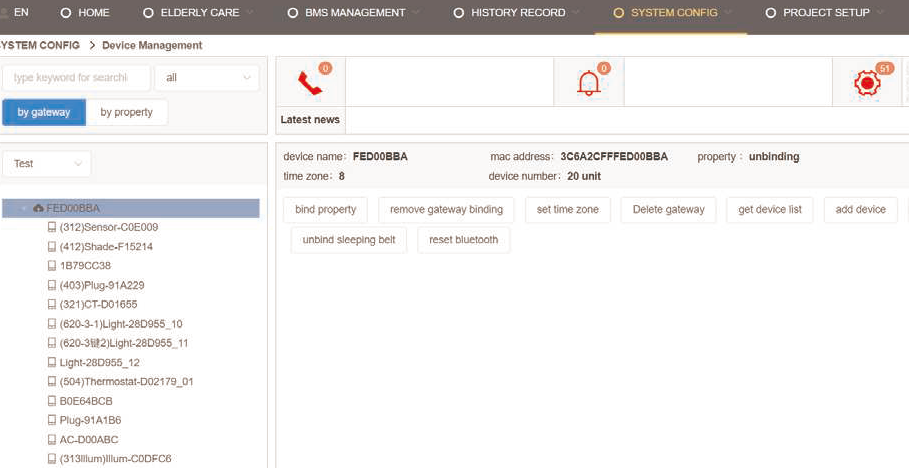Switch to the by gateway tab
909x468 pixels.
(x=44, y=113)
